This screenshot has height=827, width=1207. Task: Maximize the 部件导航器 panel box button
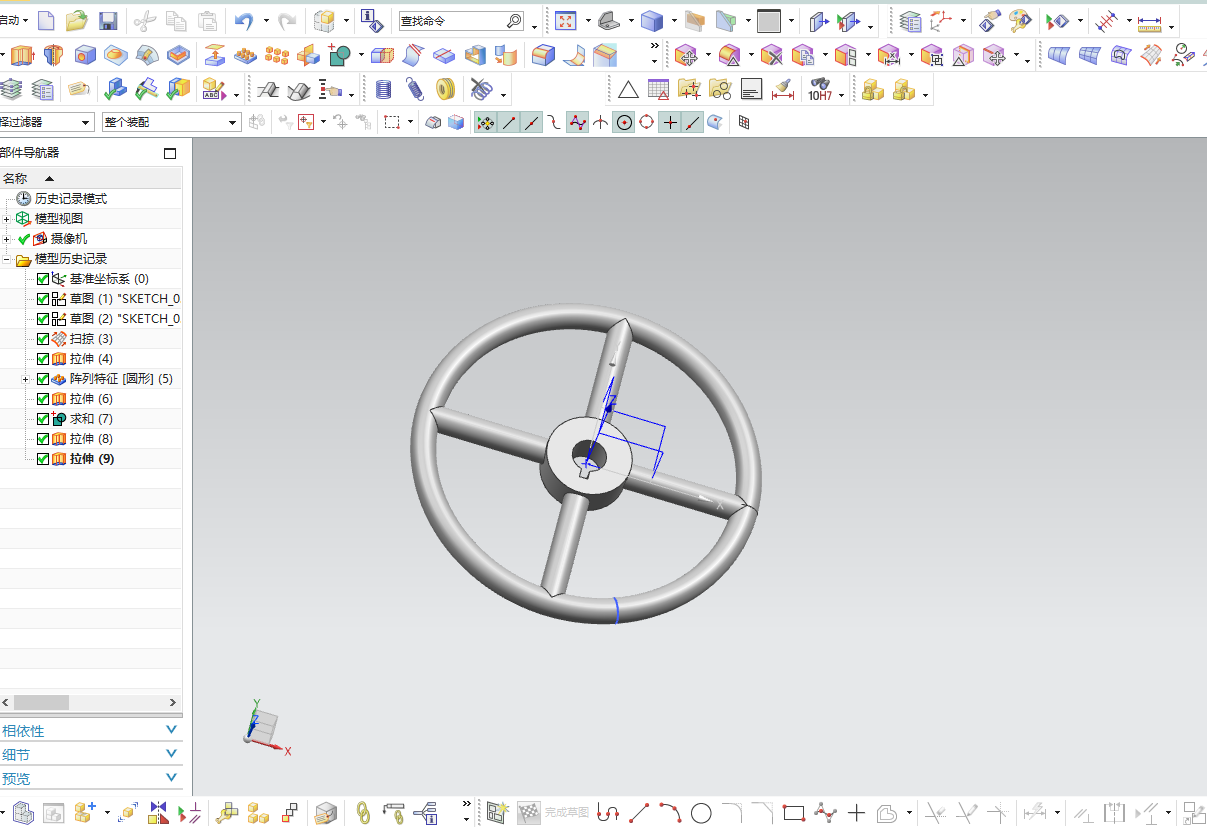click(170, 153)
